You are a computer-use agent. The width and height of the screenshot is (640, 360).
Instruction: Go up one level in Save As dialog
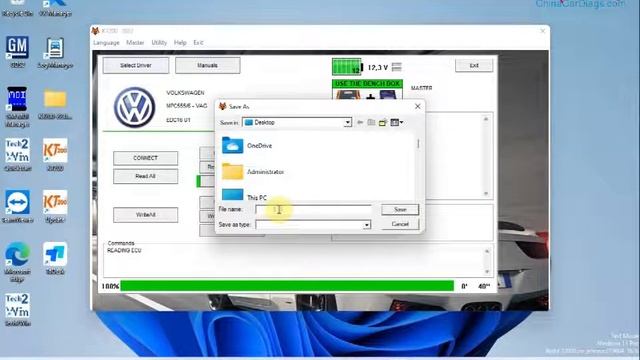[x=371, y=122]
